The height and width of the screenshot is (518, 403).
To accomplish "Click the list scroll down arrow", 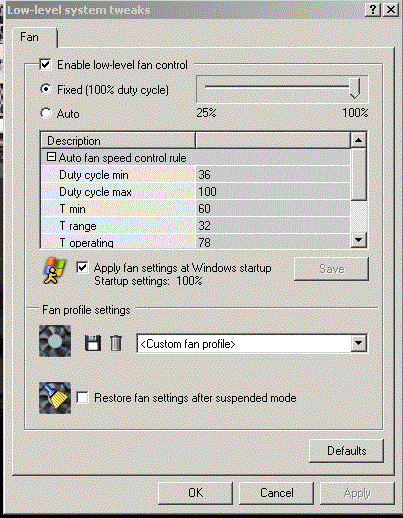I will click(359, 240).
